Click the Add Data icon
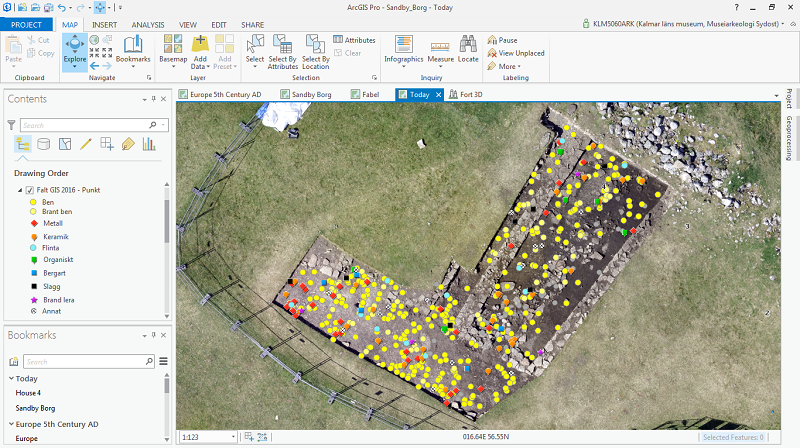Screen dimensions: 800x448 pos(200,44)
